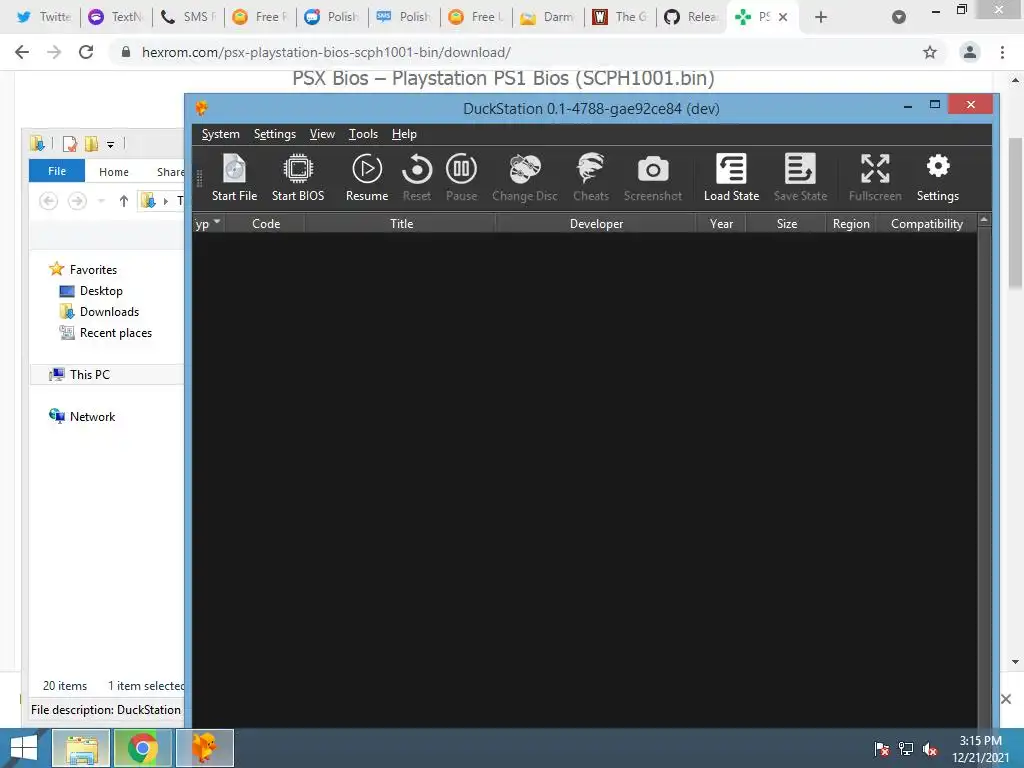Switch to the GitHub Releases browser tab
This screenshot has width=1024, height=768.
693,17
